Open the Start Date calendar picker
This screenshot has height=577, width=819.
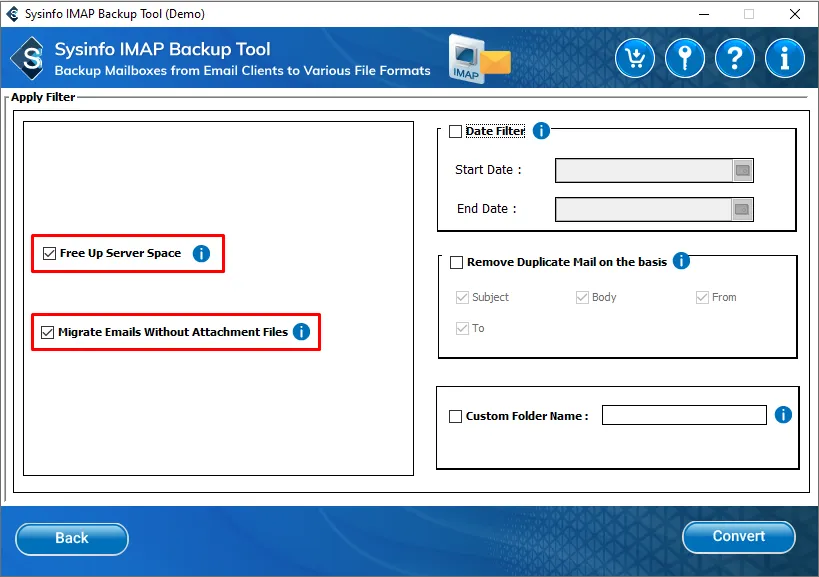pyautogui.click(x=743, y=171)
